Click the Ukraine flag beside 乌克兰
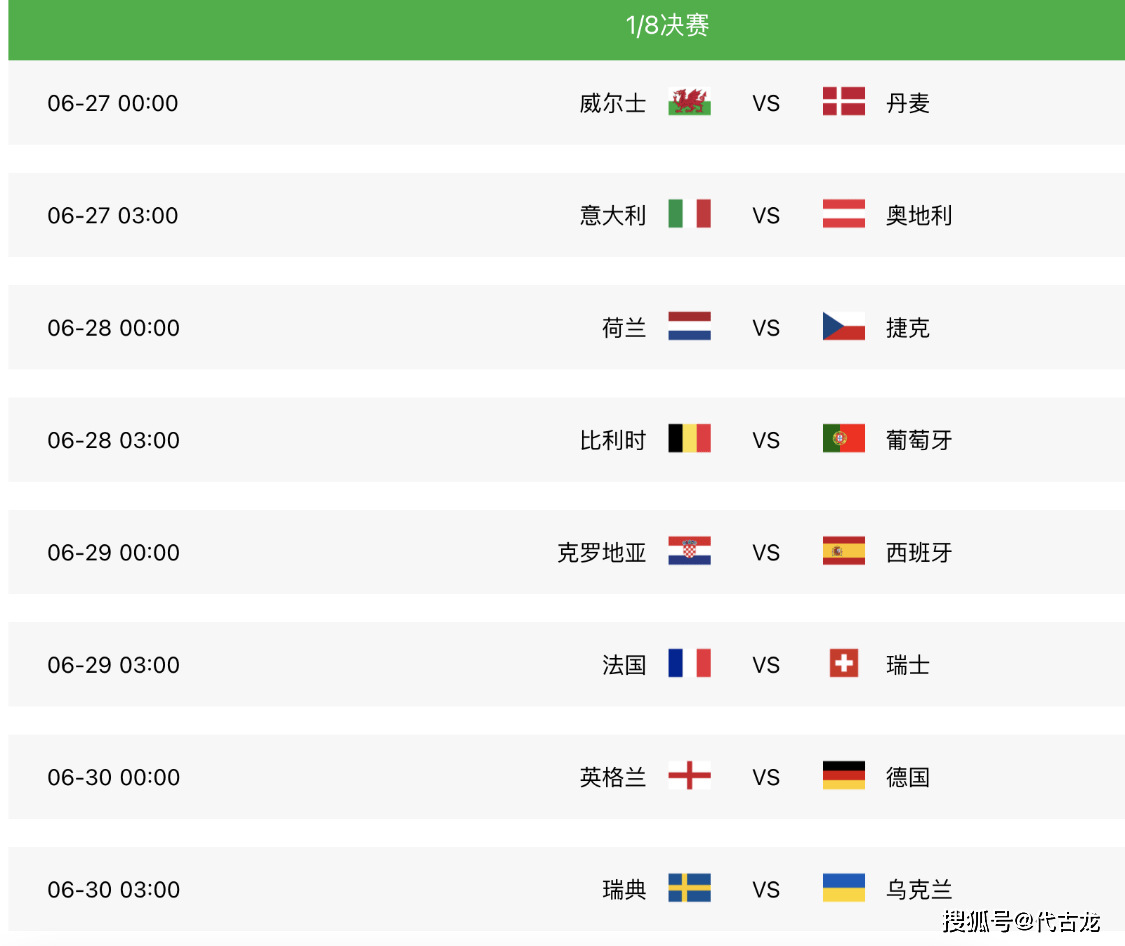 coord(844,888)
